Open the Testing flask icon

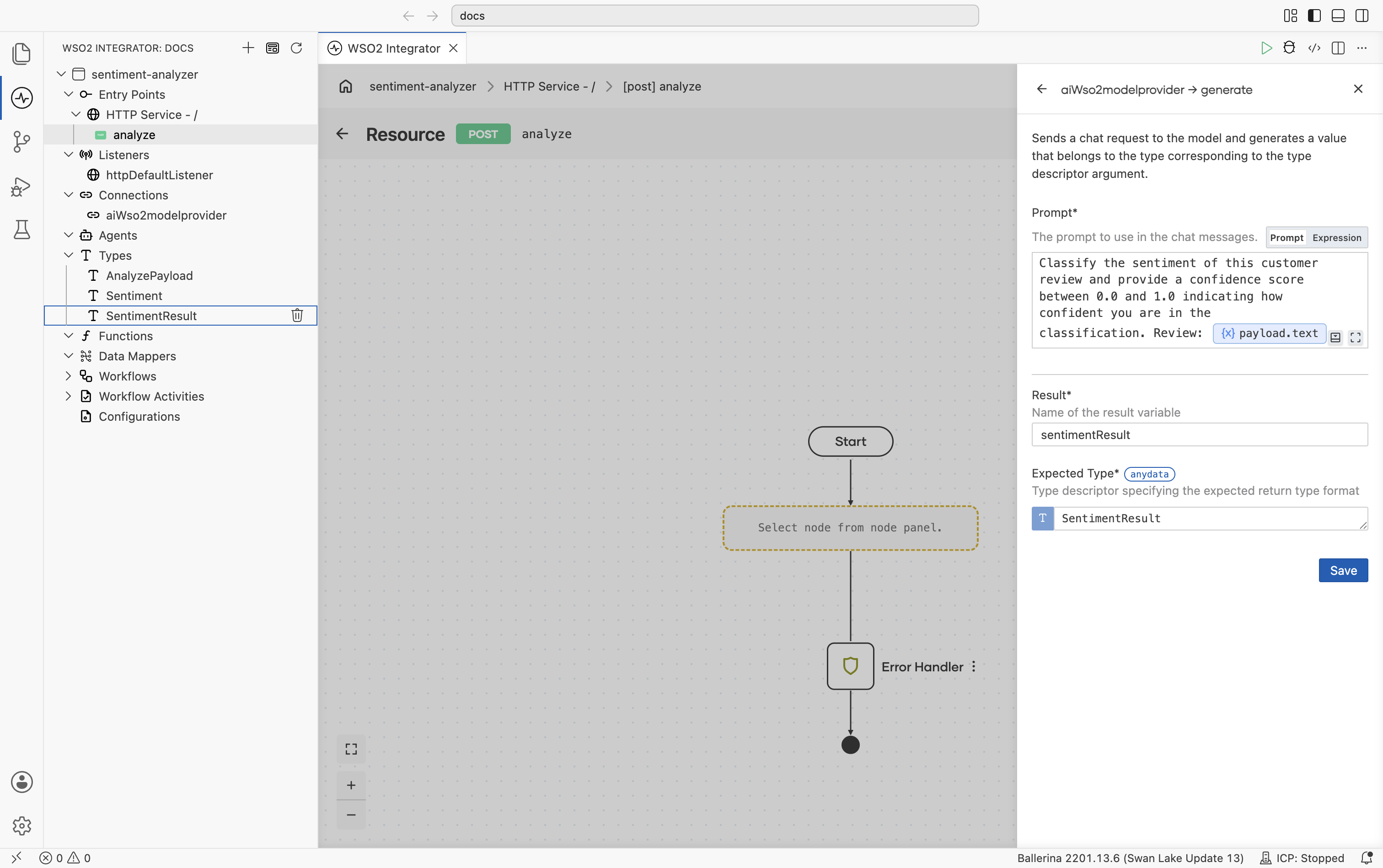tap(22, 230)
